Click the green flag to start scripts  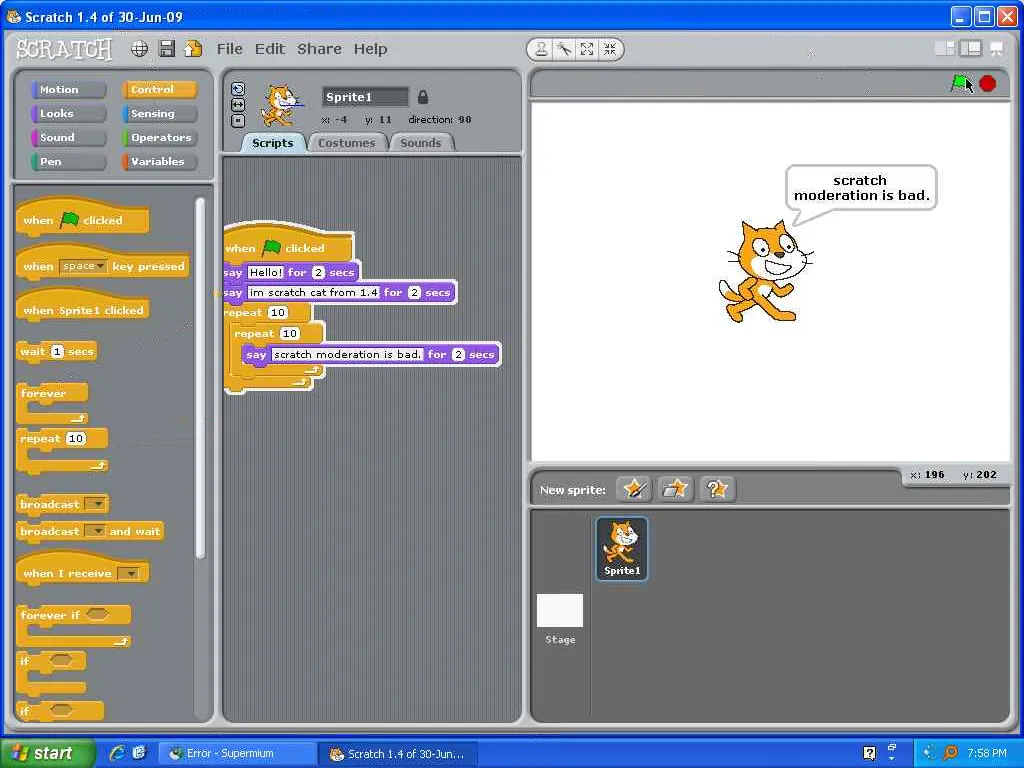tap(959, 83)
